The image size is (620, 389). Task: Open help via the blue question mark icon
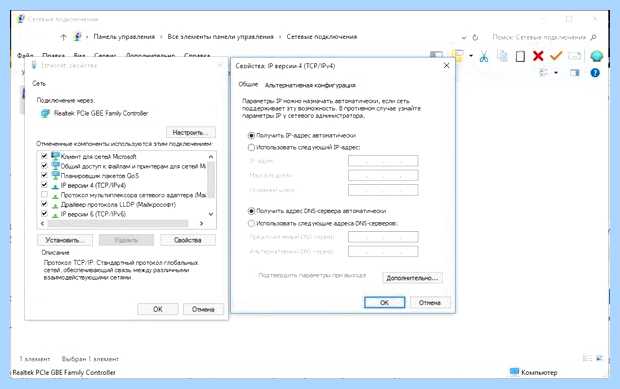point(595,73)
